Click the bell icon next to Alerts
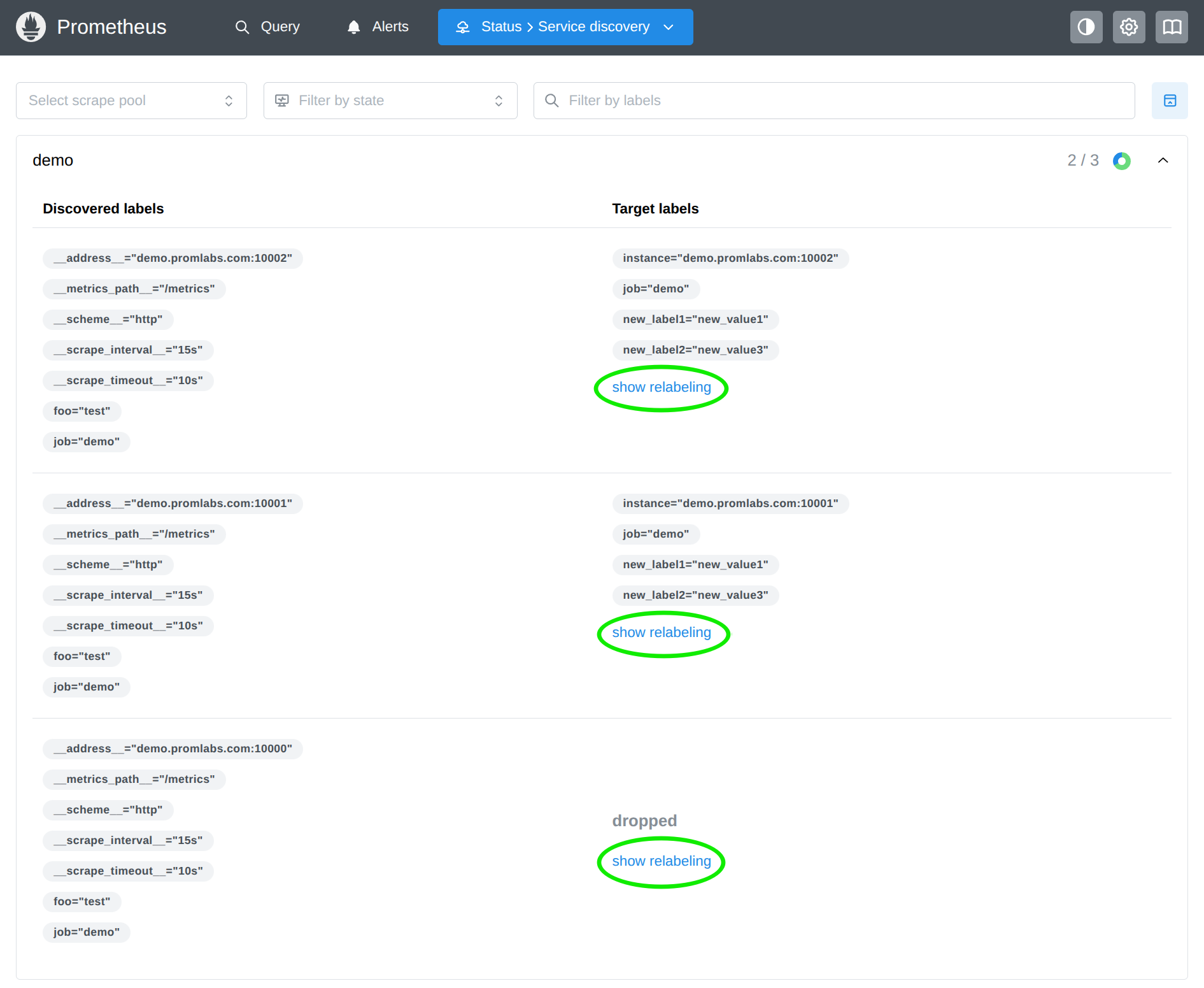 pos(353,27)
